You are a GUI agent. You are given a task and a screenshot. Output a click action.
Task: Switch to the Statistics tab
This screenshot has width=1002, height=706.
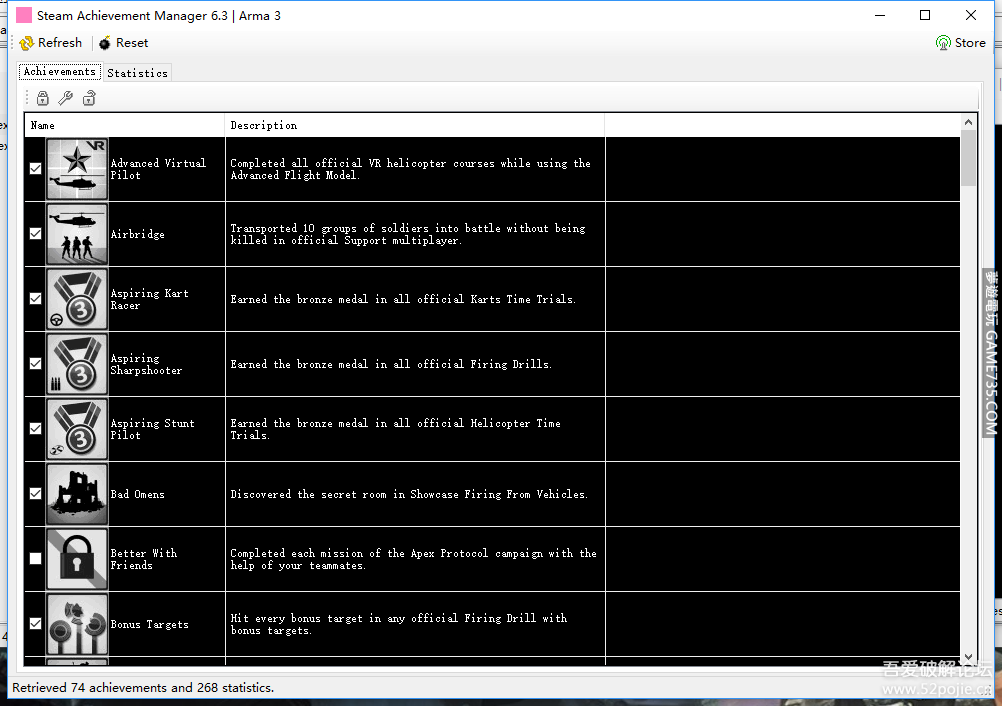pyautogui.click(x=137, y=73)
